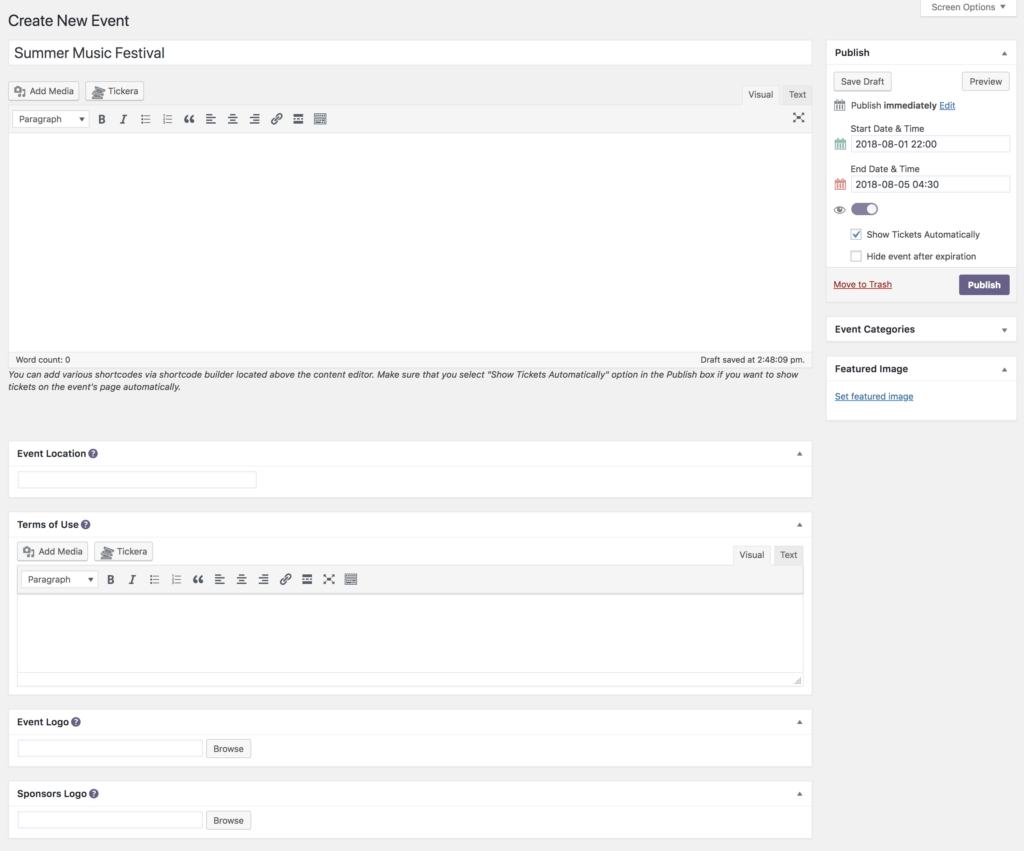Center align text in the Terms of Use editor
Image resolution: width=1024 pixels, height=851 pixels.
click(x=241, y=579)
